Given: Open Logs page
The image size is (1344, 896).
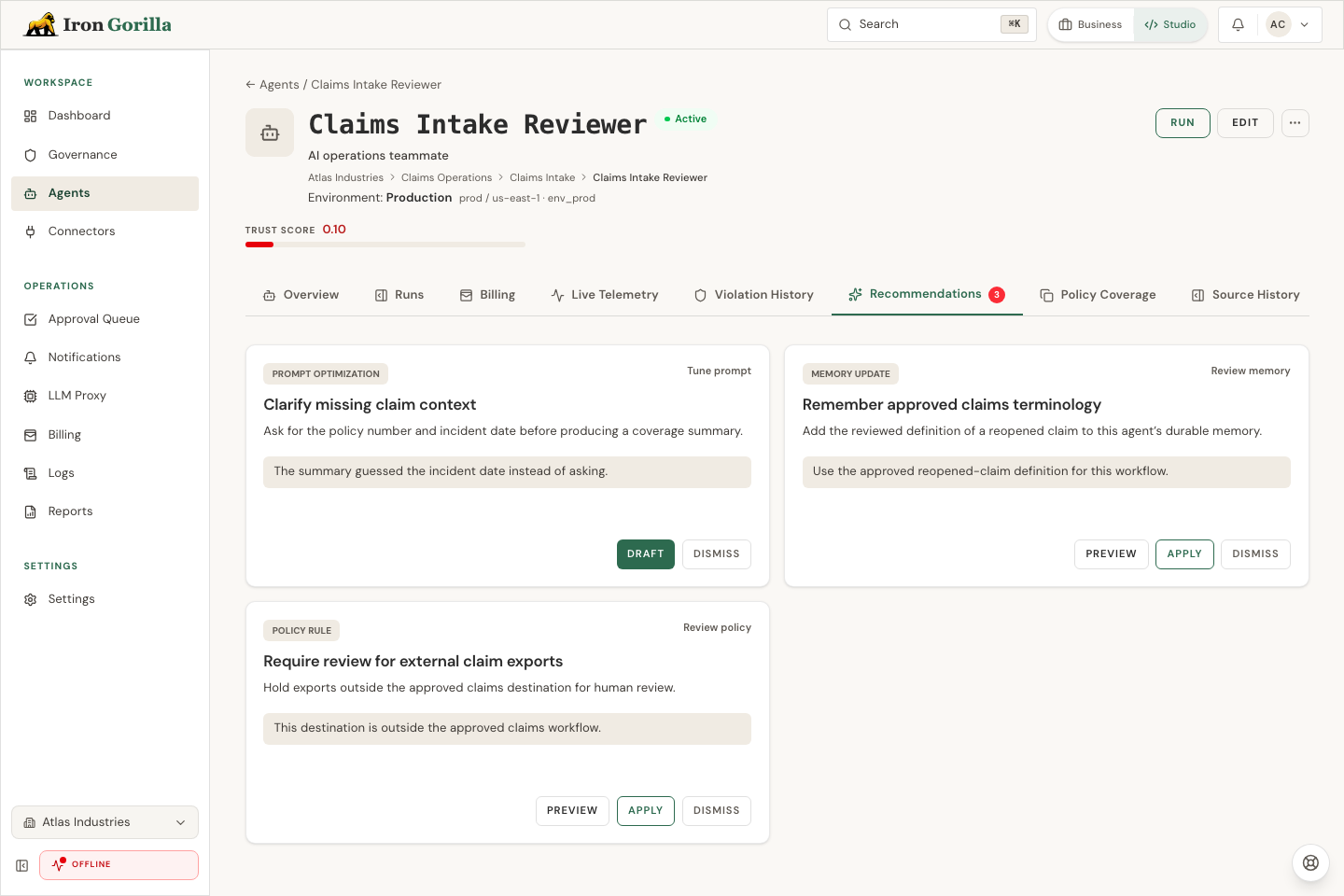Looking at the screenshot, I should pyautogui.click(x=105, y=473).
